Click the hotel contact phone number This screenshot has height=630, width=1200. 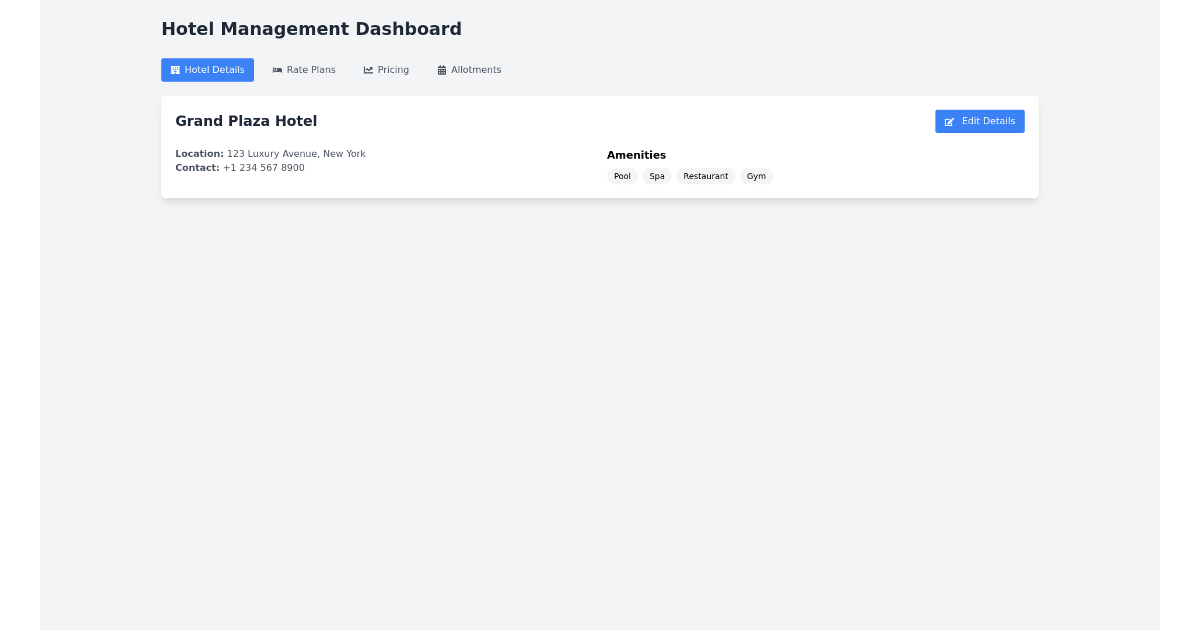point(264,167)
